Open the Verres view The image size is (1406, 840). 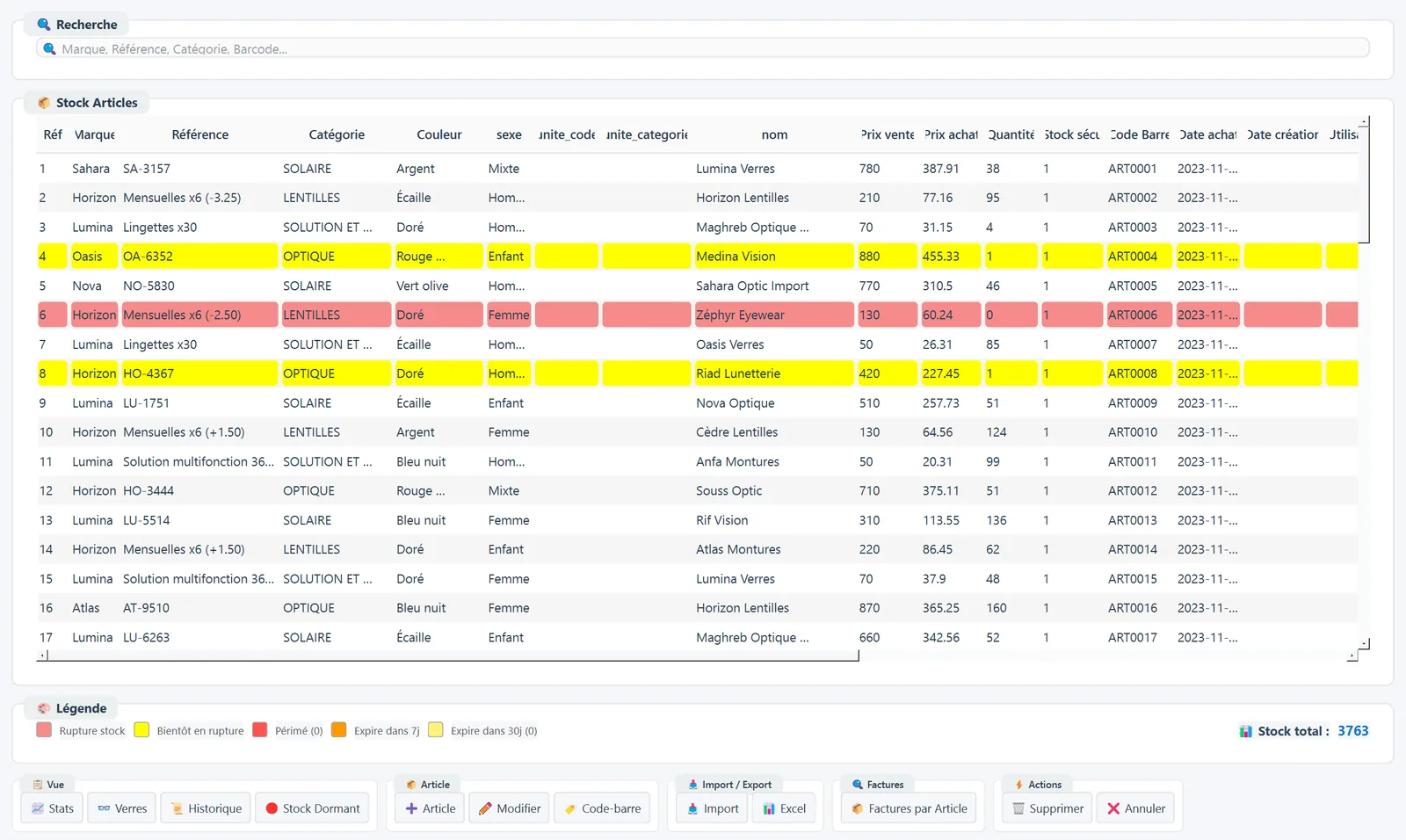(x=122, y=808)
